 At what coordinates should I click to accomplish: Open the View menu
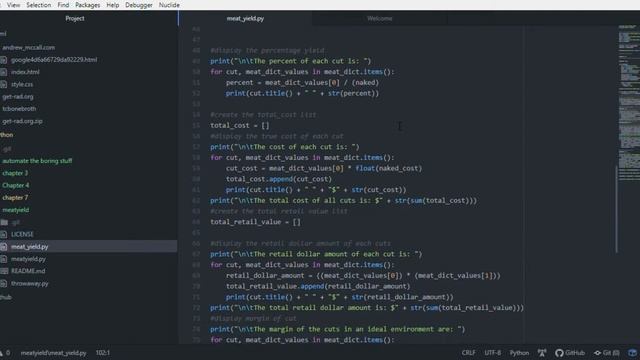point(13,5)
